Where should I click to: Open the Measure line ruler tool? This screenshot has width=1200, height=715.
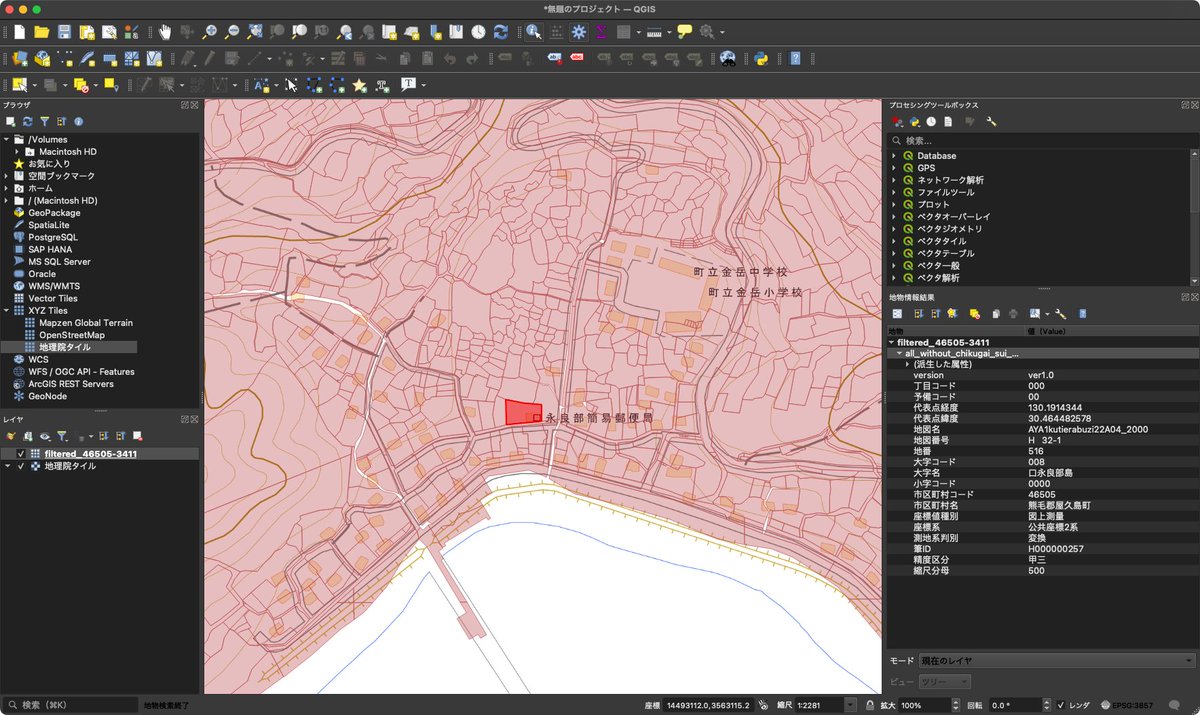(653, 32)
